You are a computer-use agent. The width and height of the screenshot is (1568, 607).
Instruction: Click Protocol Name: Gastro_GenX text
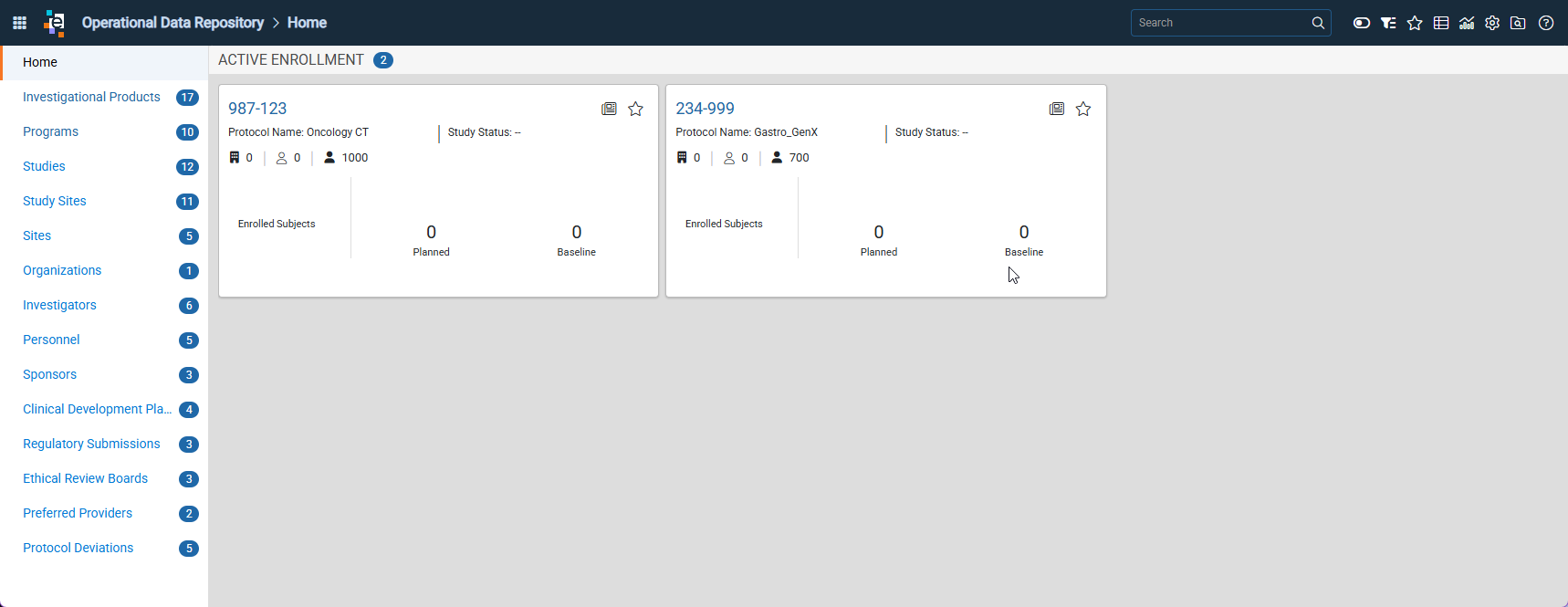[747, 132]
